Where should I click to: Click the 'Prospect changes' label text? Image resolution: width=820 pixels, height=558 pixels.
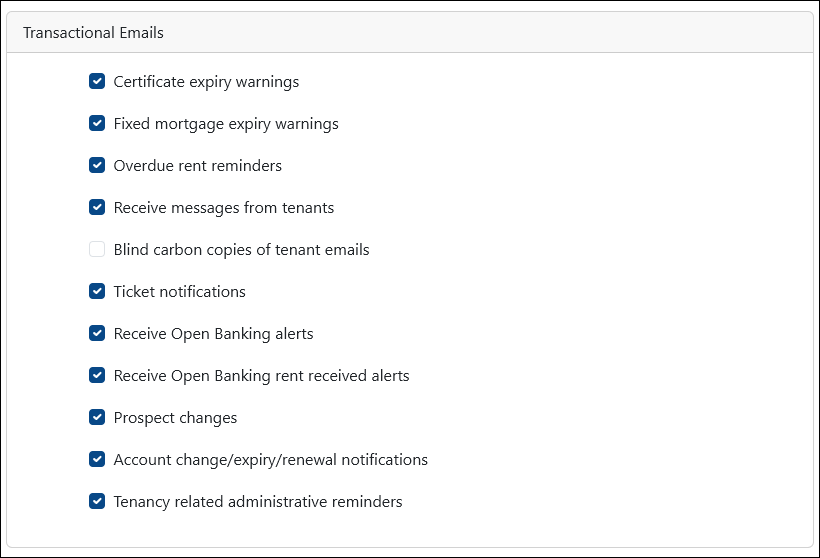[x=175, y=418]
